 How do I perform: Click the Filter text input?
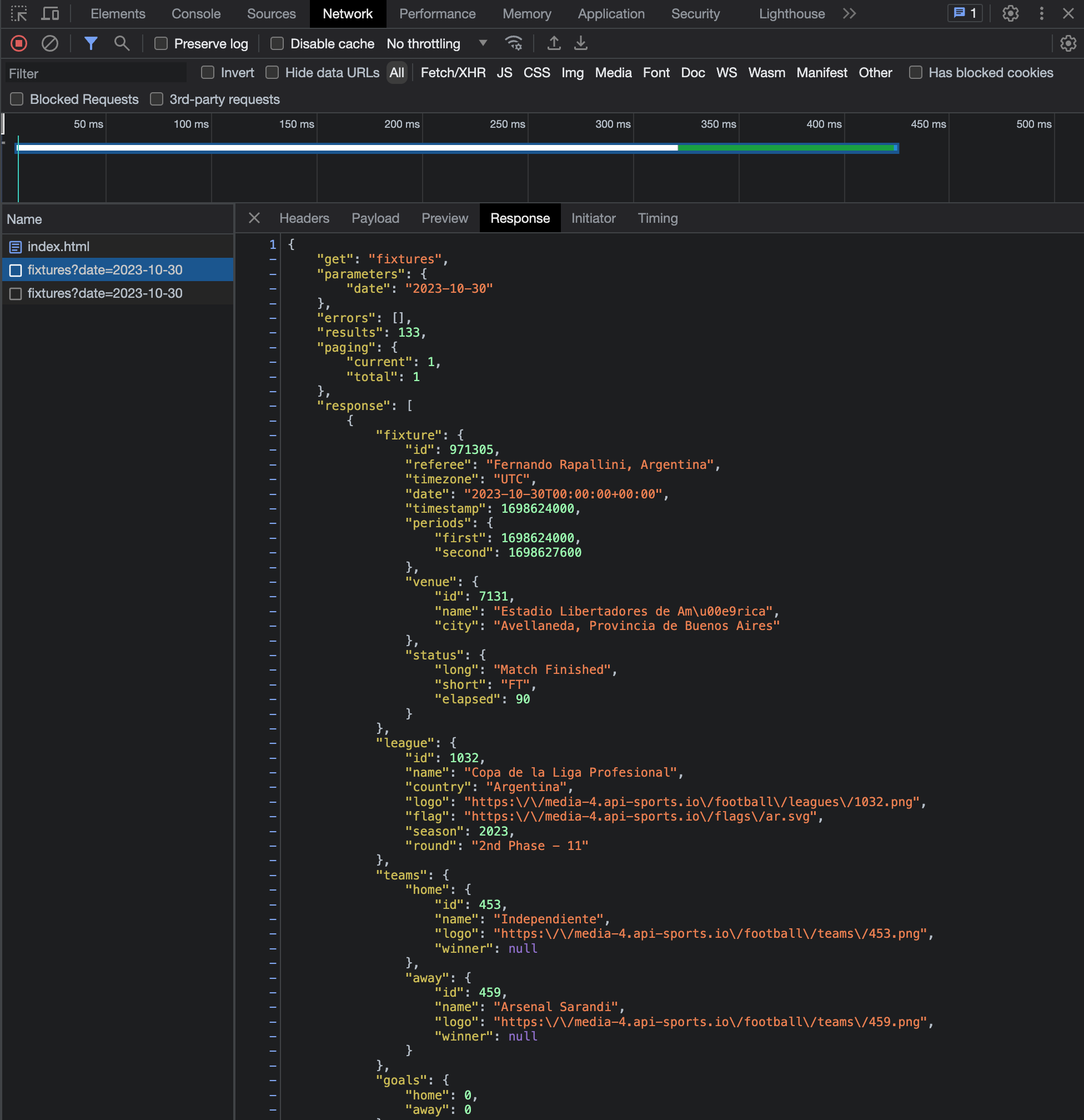click(x=96, y=73)
